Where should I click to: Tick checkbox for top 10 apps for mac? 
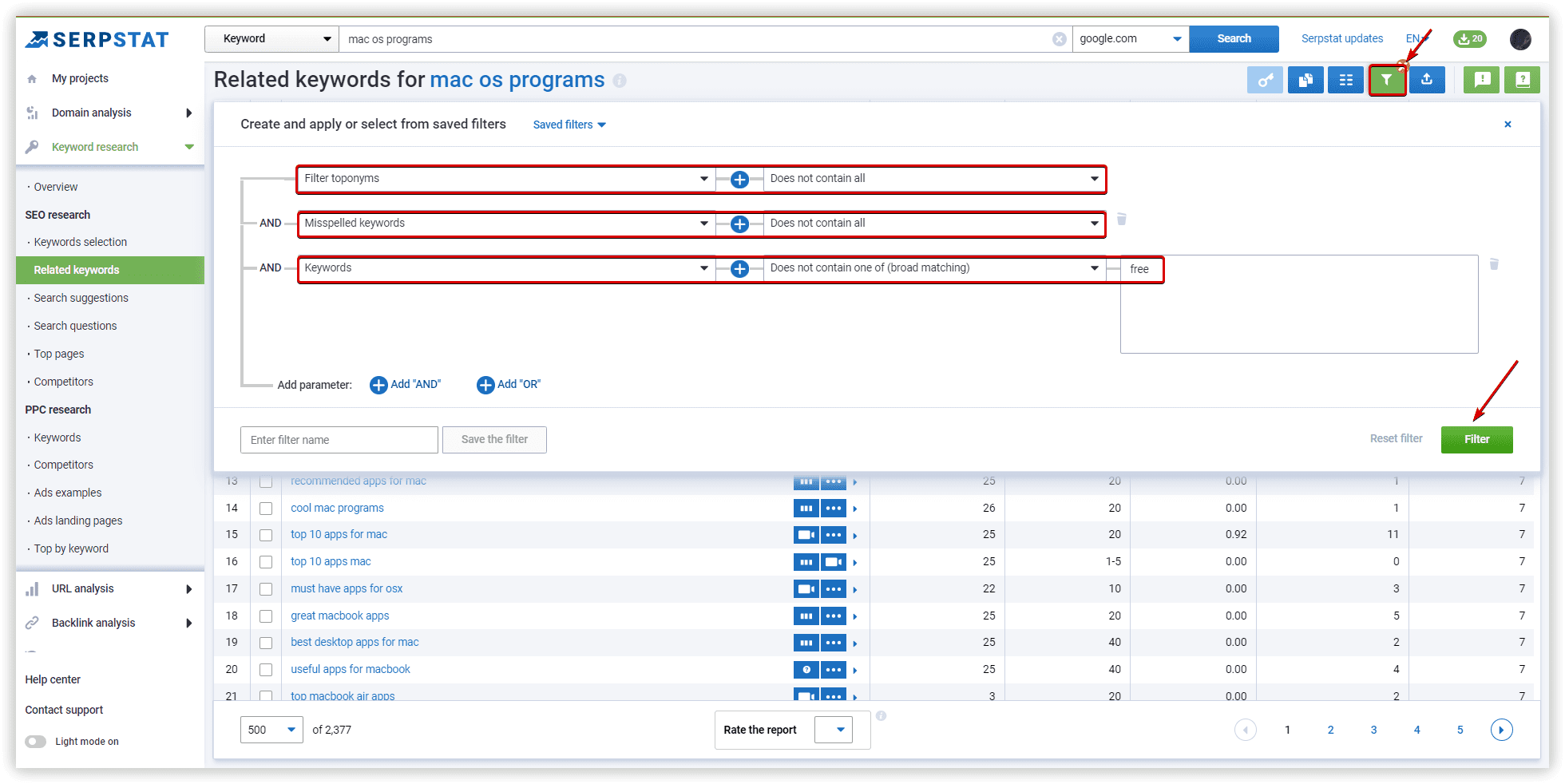click(266, 535)
